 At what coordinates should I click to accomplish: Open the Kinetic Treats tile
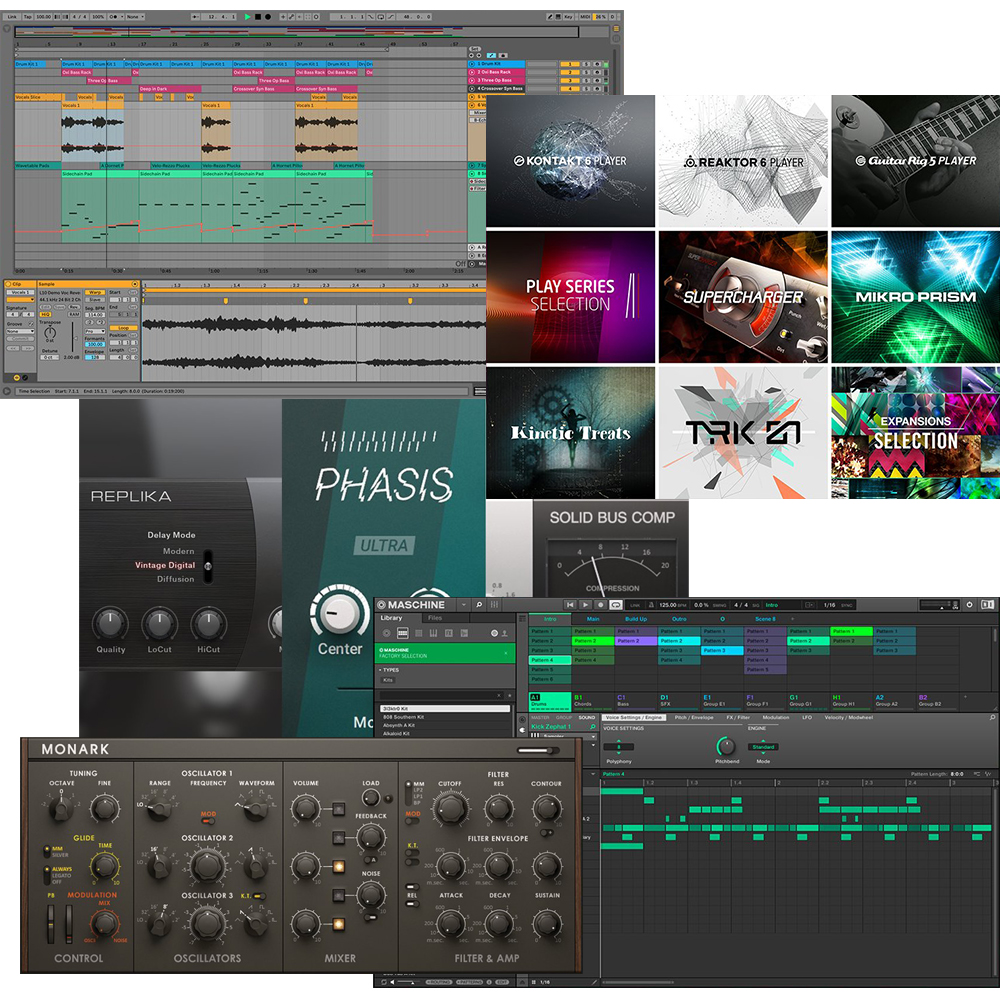(x=570, y=432)
